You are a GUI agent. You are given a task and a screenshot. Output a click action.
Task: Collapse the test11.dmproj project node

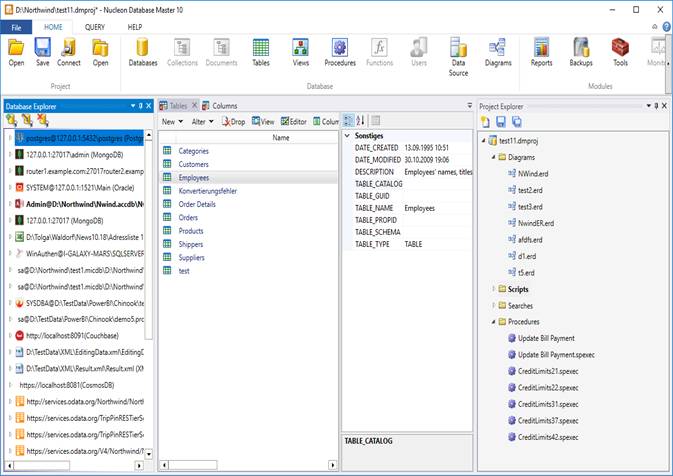[x=483, y=141]
